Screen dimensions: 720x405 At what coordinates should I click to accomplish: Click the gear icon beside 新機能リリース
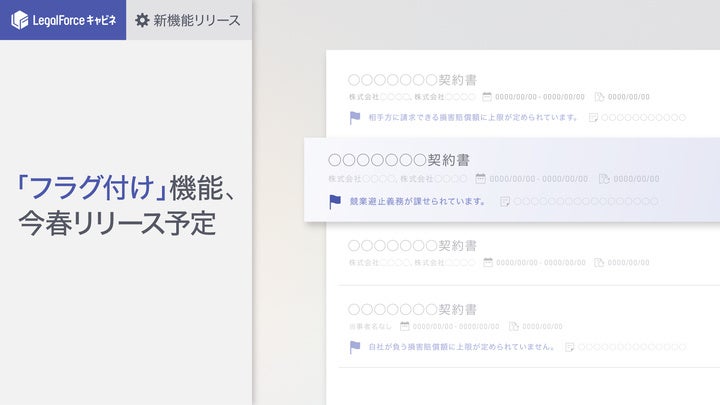click(x=142, y=20)
